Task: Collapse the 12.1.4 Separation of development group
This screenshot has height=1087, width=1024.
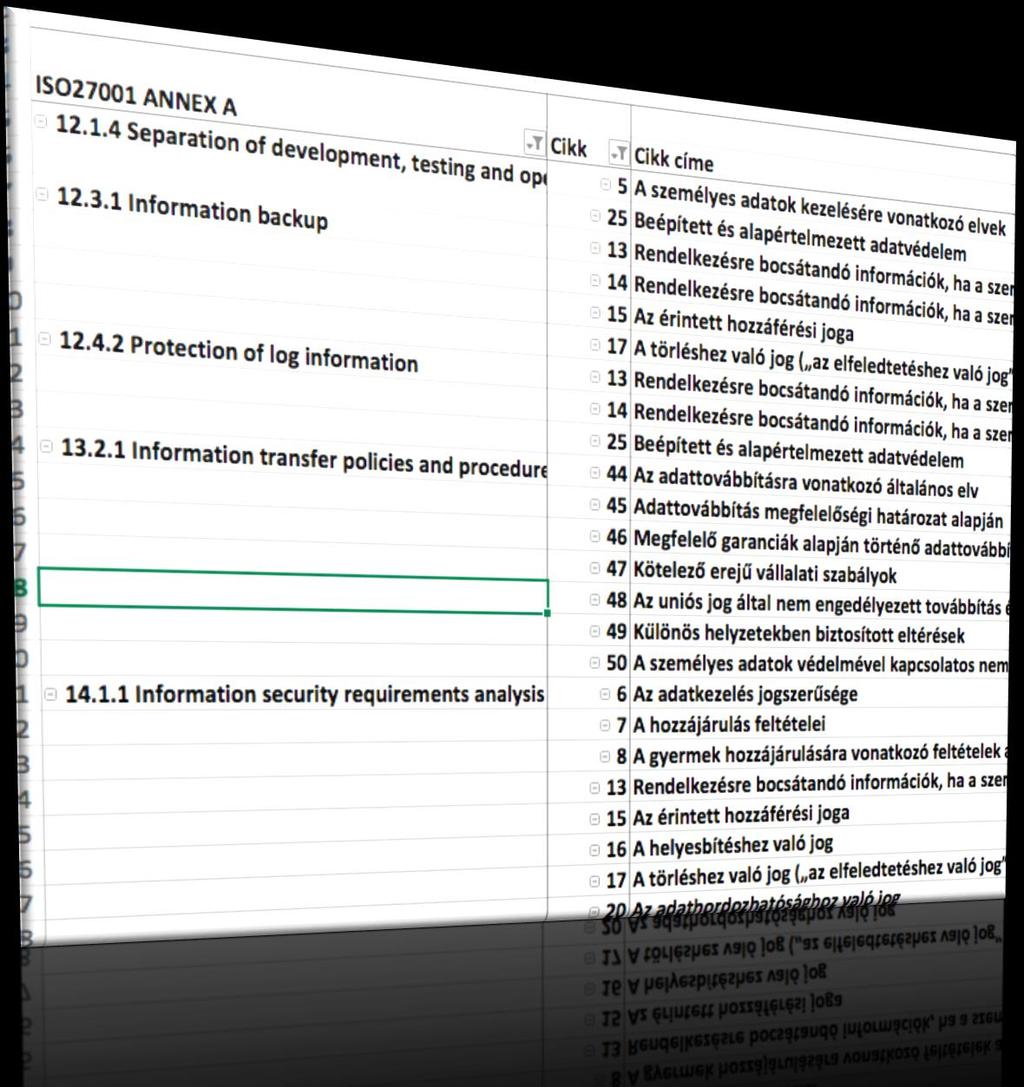Action: point(41,121)
